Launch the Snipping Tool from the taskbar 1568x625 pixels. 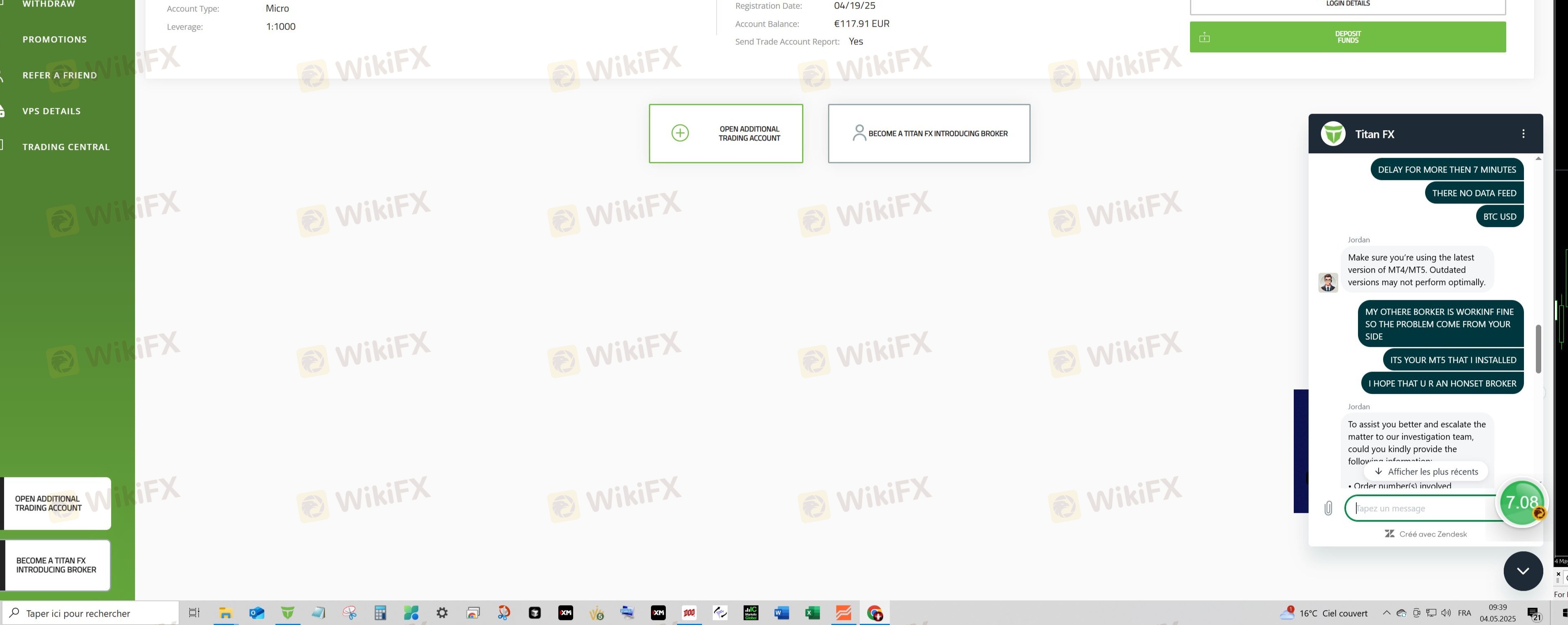tap(350, 613)
